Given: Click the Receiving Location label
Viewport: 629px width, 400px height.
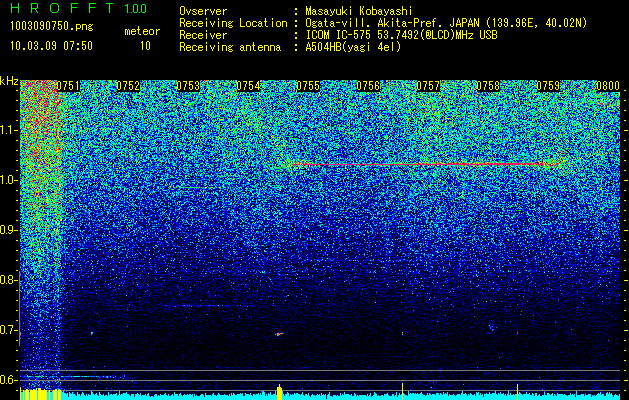Looking at the screenshot, I should pos(233,23).
